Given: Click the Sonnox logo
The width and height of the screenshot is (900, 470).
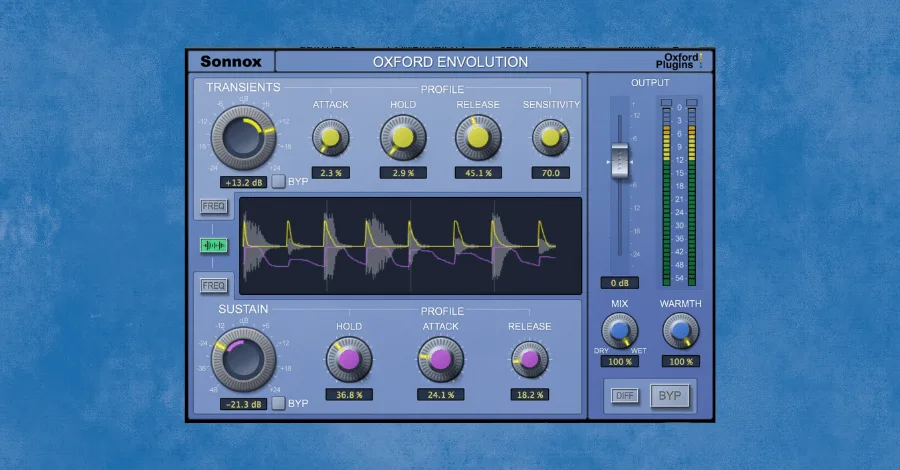Looking at the screenshot, I should coord(231,61).
